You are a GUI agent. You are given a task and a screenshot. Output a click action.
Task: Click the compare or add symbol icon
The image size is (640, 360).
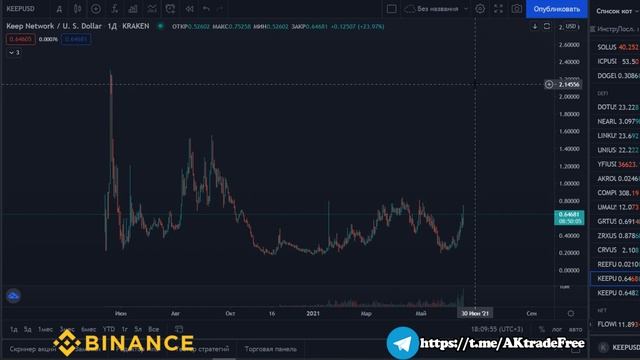click(x=96, y=9)
